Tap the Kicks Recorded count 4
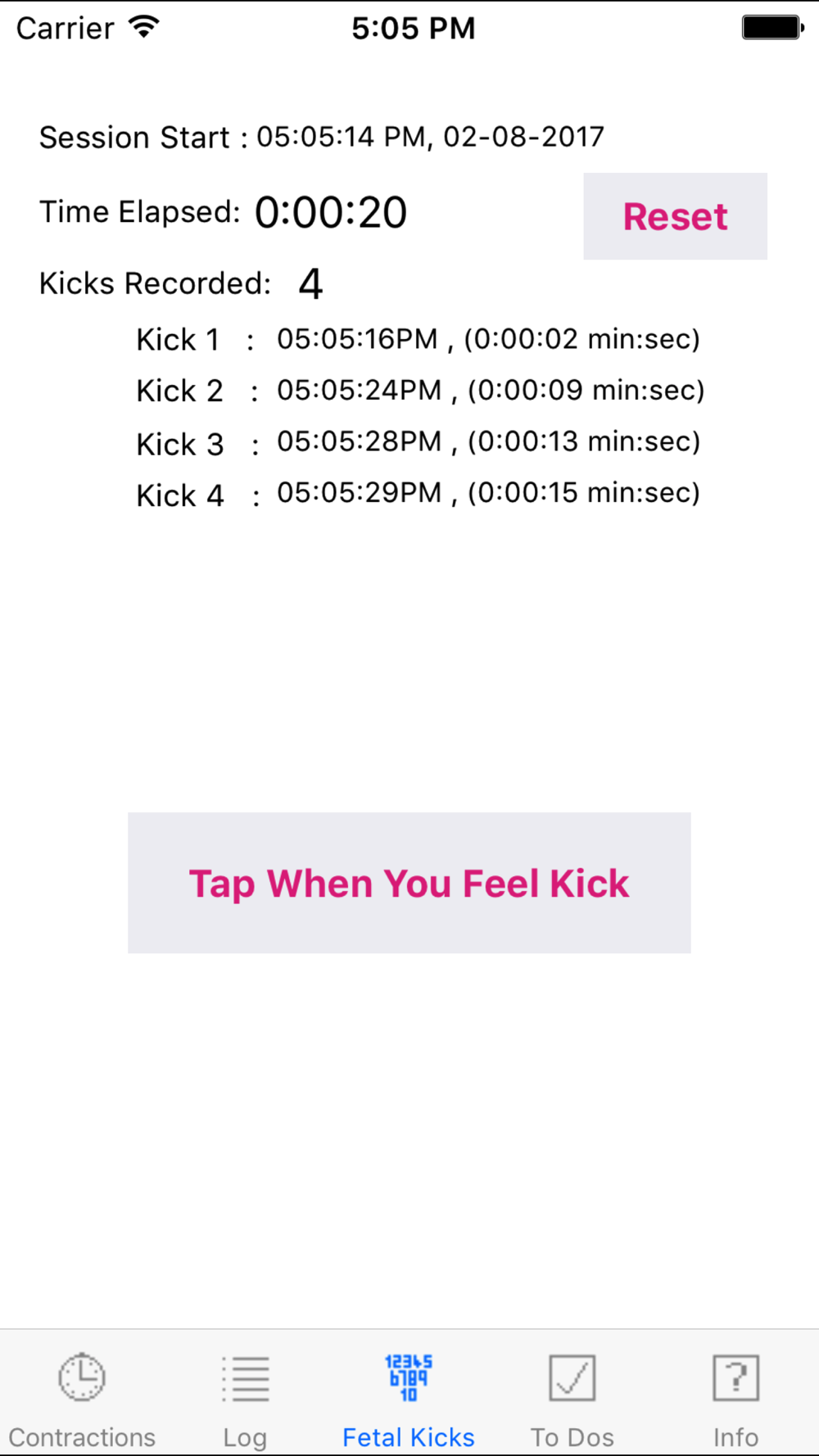The image size is (819, 1456). click(310, 284)
